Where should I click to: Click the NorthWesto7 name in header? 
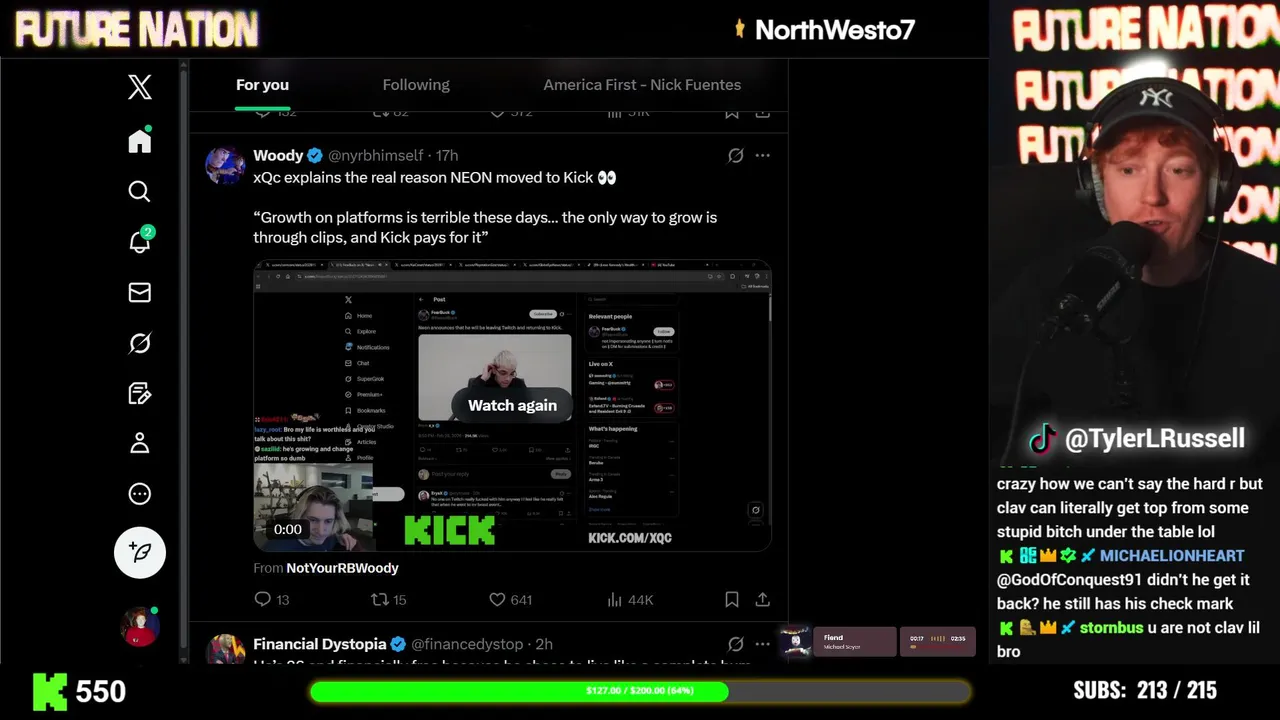click(834, 30)
